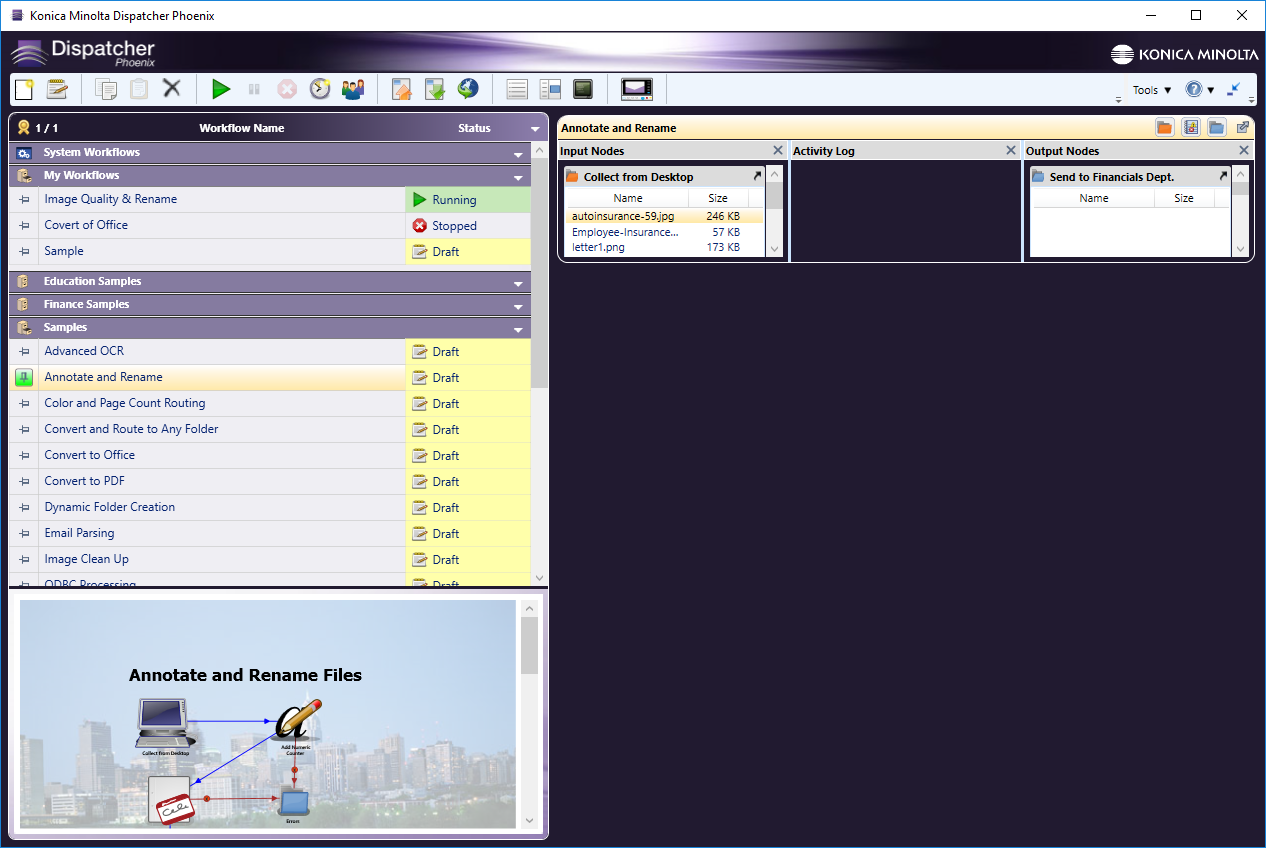1266x848 pixels.
Task: Click the Annotate and Rename Files workflow preview
Action: [268, 714]
